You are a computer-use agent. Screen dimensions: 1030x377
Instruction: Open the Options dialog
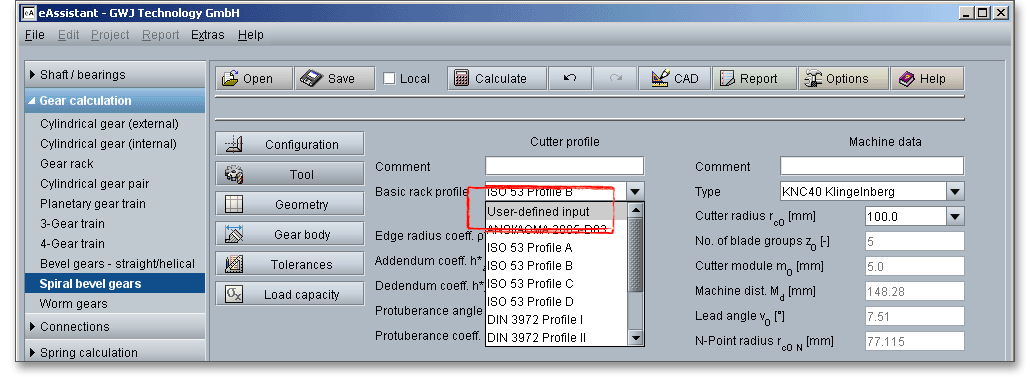843,79
